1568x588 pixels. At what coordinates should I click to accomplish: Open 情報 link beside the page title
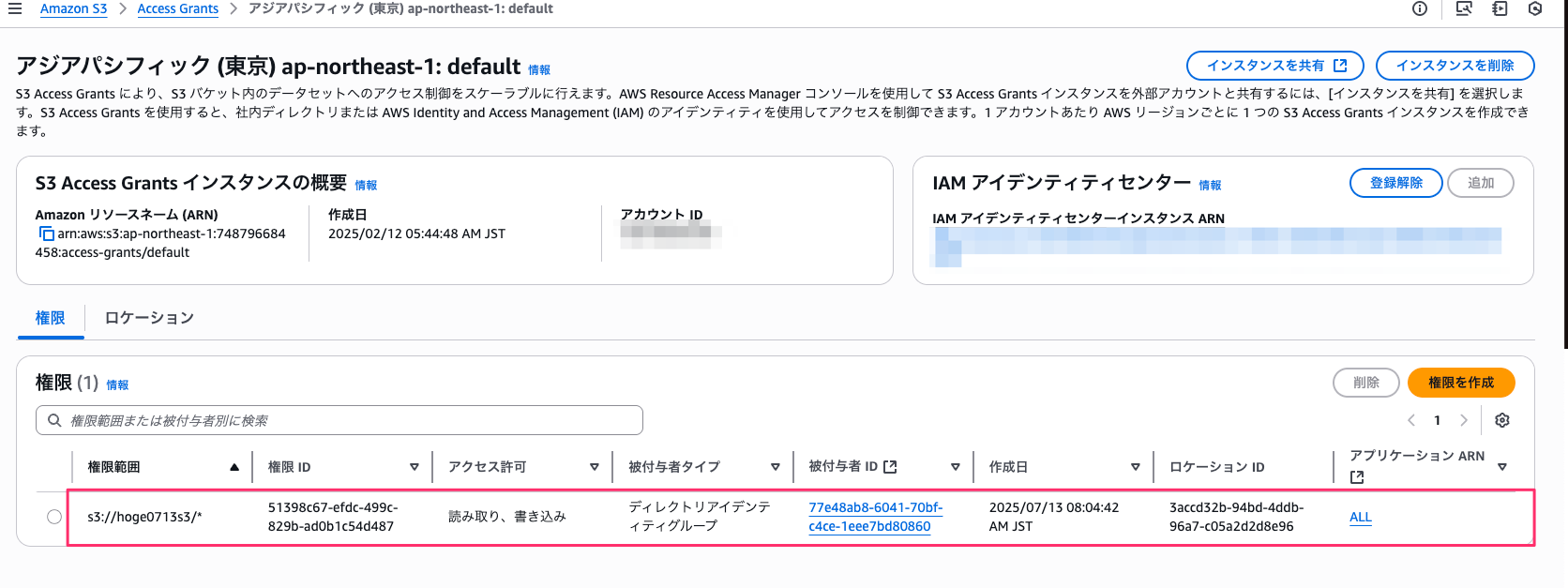539,70
